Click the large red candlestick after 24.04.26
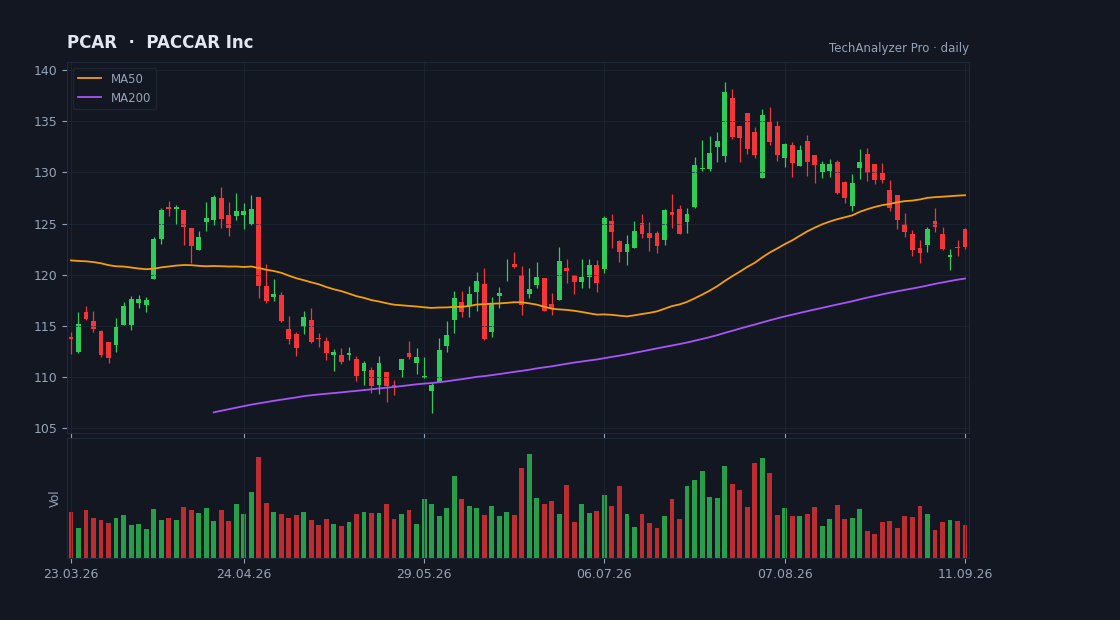Screen dimensions: 1120x620 [x=259, y=241]
